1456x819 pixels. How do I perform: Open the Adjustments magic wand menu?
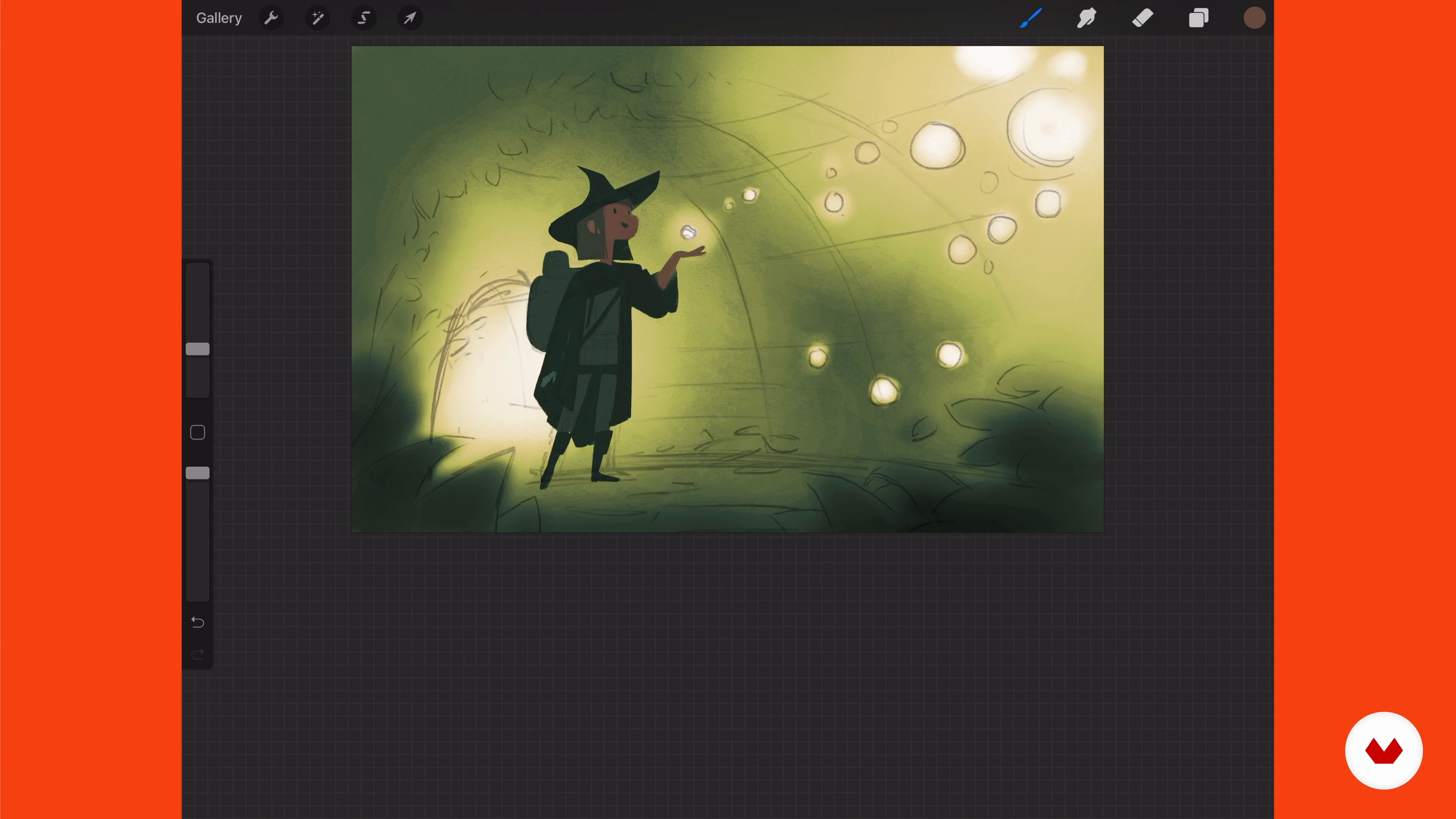pyautogui.click(x=318, y=18)
